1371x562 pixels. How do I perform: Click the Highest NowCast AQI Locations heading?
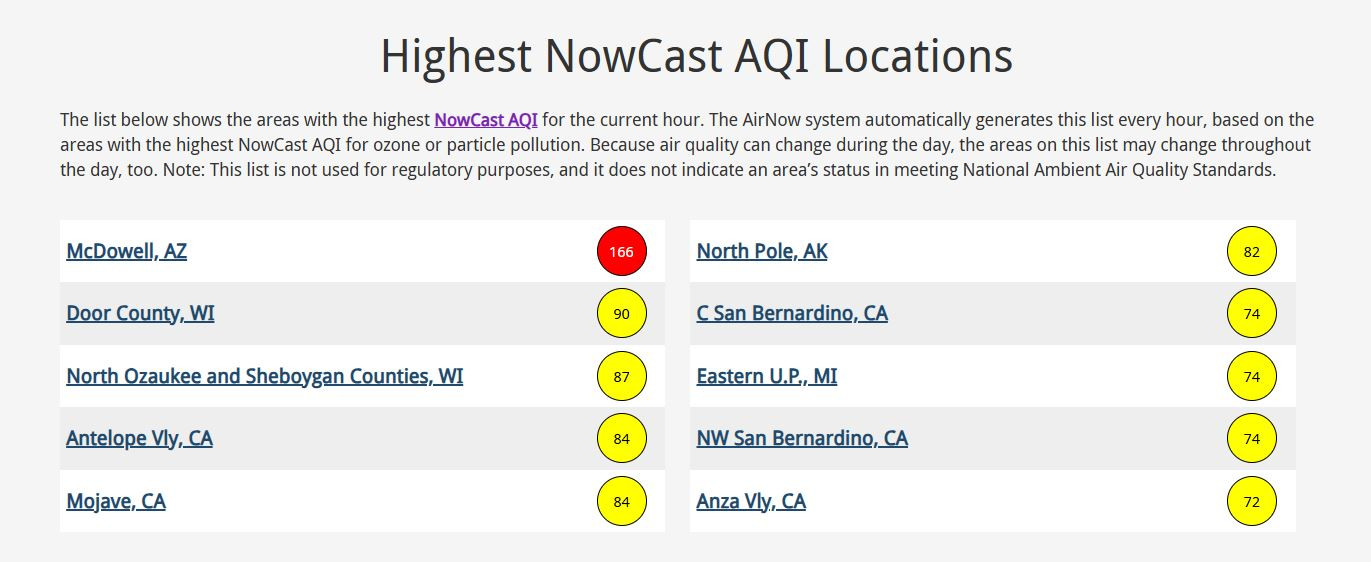coord(697,56)
